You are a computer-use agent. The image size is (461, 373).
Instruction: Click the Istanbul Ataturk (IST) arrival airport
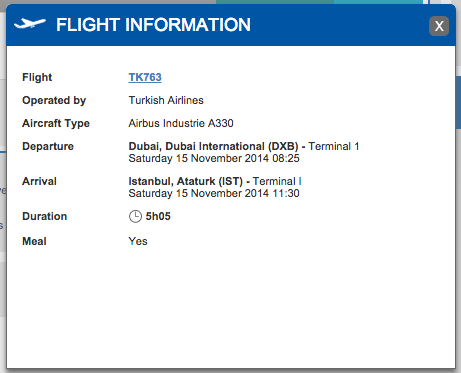tap(186, 181)
